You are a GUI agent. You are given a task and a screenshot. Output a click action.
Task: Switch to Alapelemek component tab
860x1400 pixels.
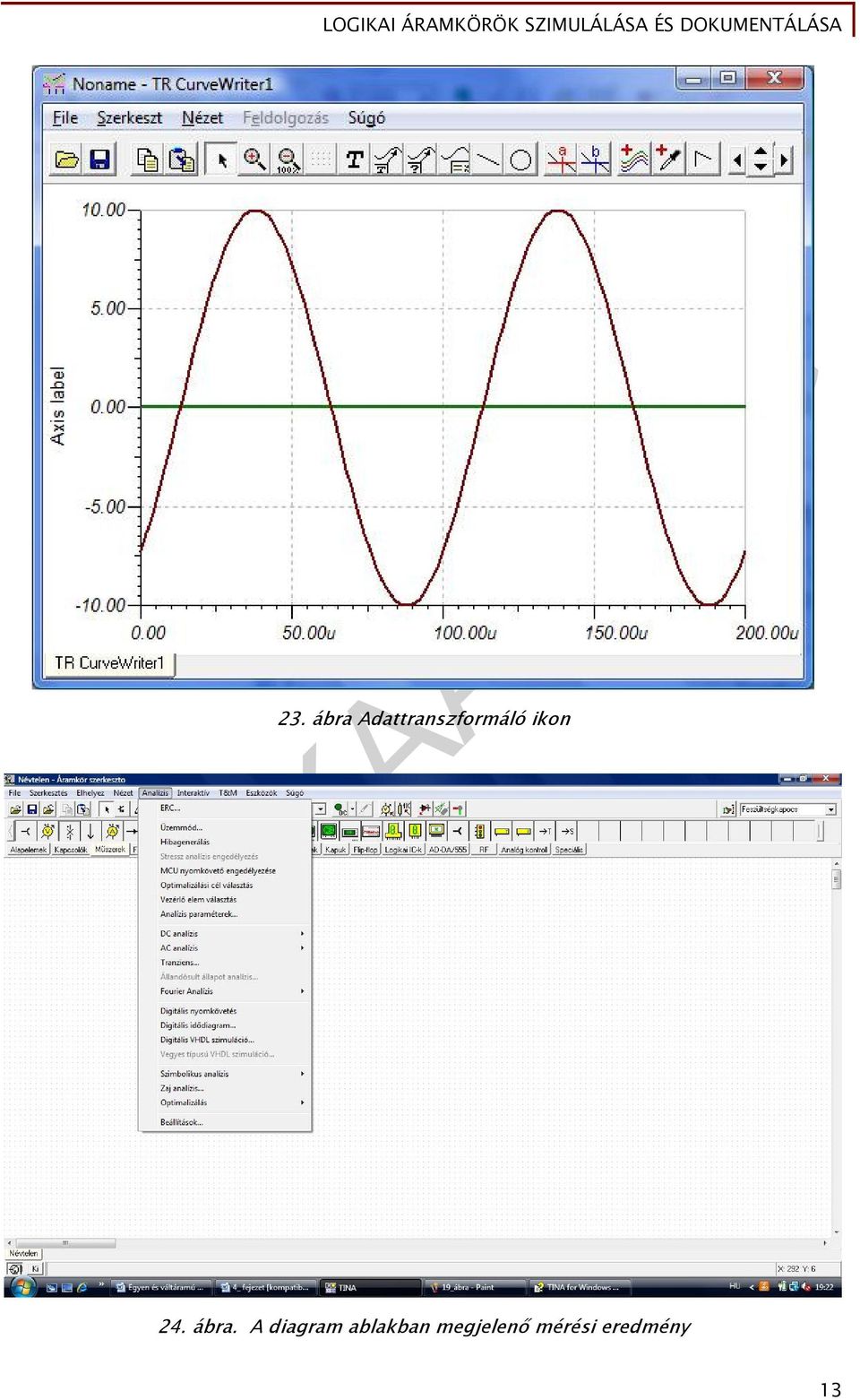[28, 850]
